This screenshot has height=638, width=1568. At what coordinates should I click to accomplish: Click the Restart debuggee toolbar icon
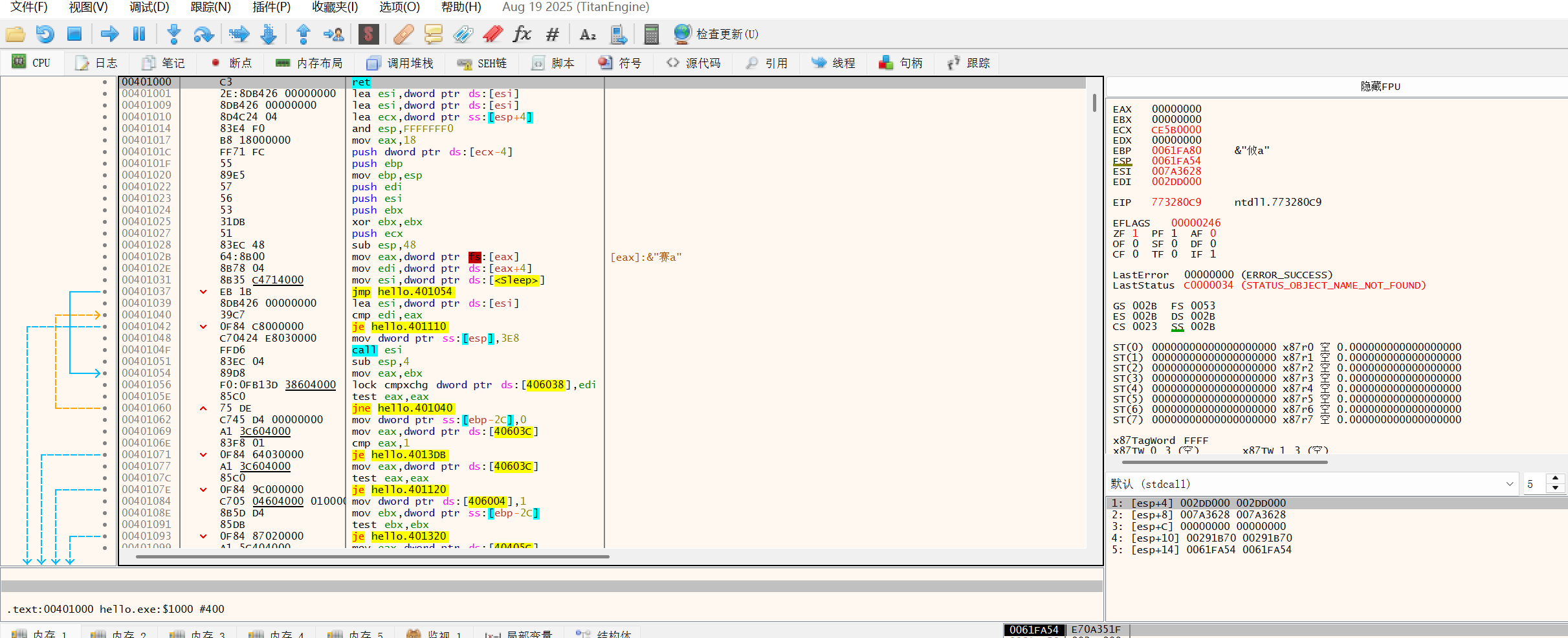coord(45,34)
